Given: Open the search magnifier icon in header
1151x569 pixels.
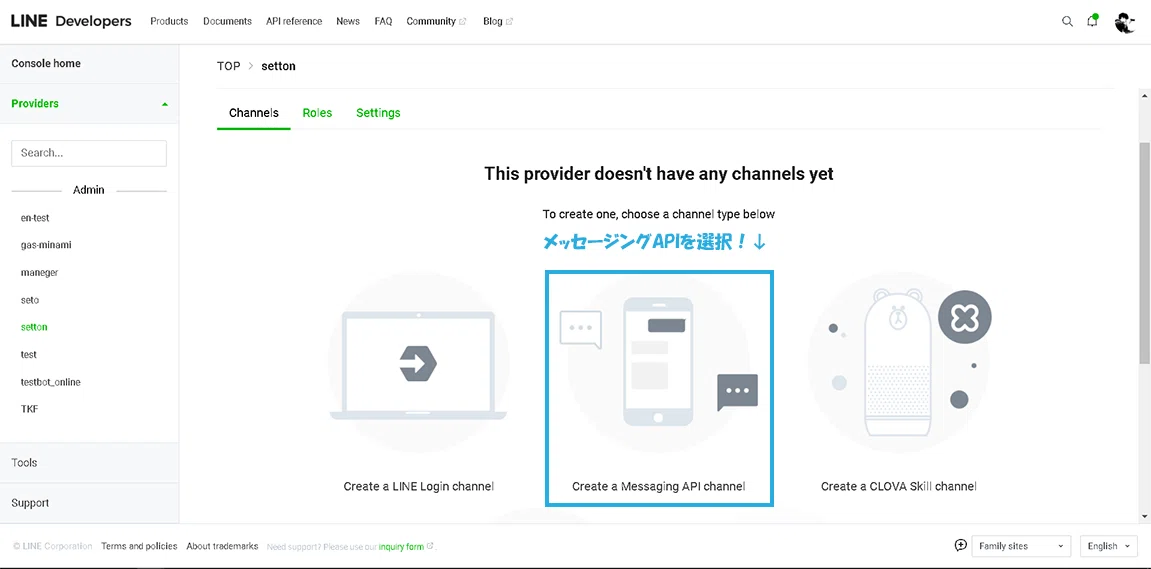Looking at the screenshot, I should click(x=1067, y=21).
